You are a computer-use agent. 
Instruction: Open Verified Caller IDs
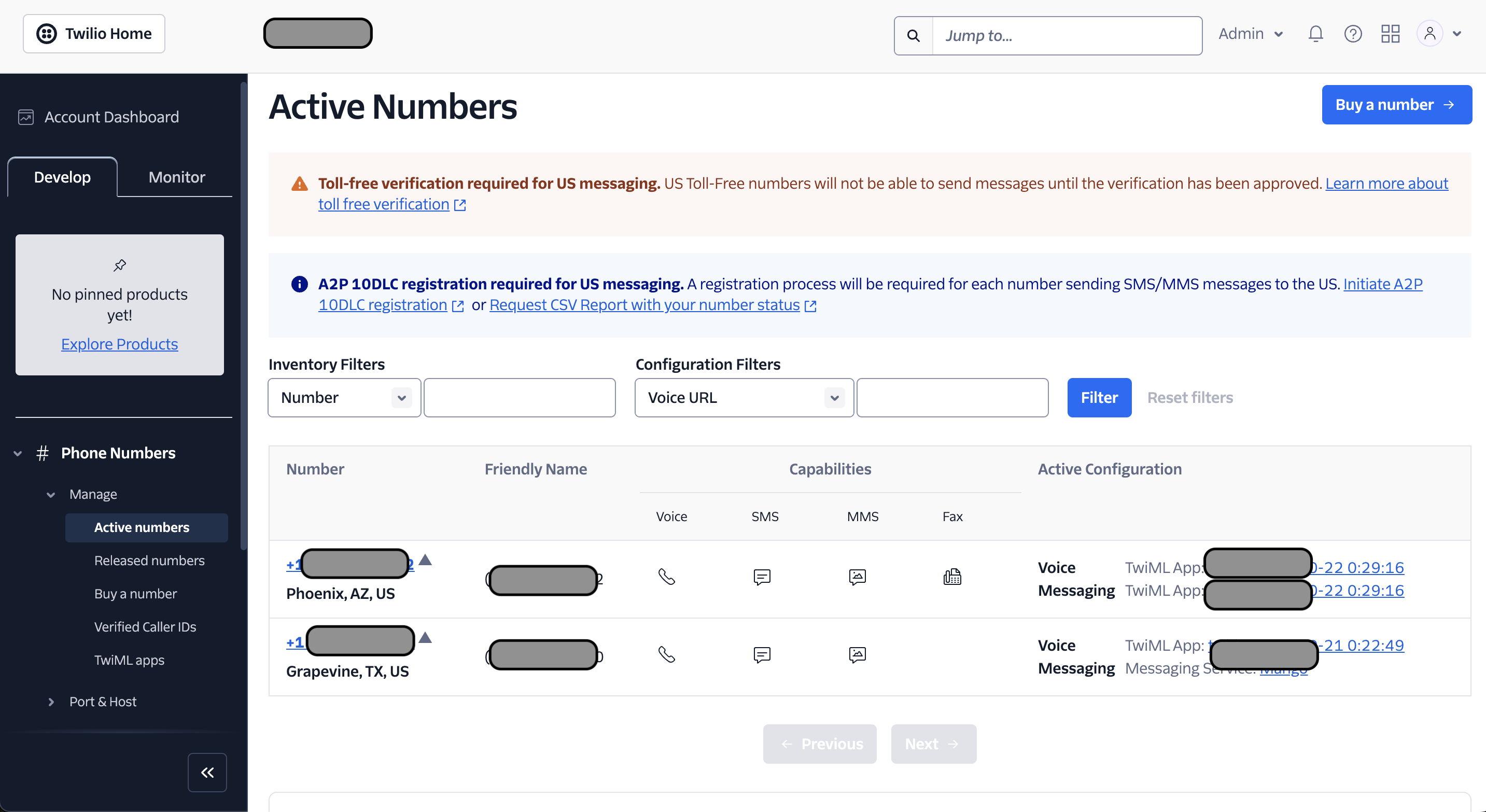[145, 627]
